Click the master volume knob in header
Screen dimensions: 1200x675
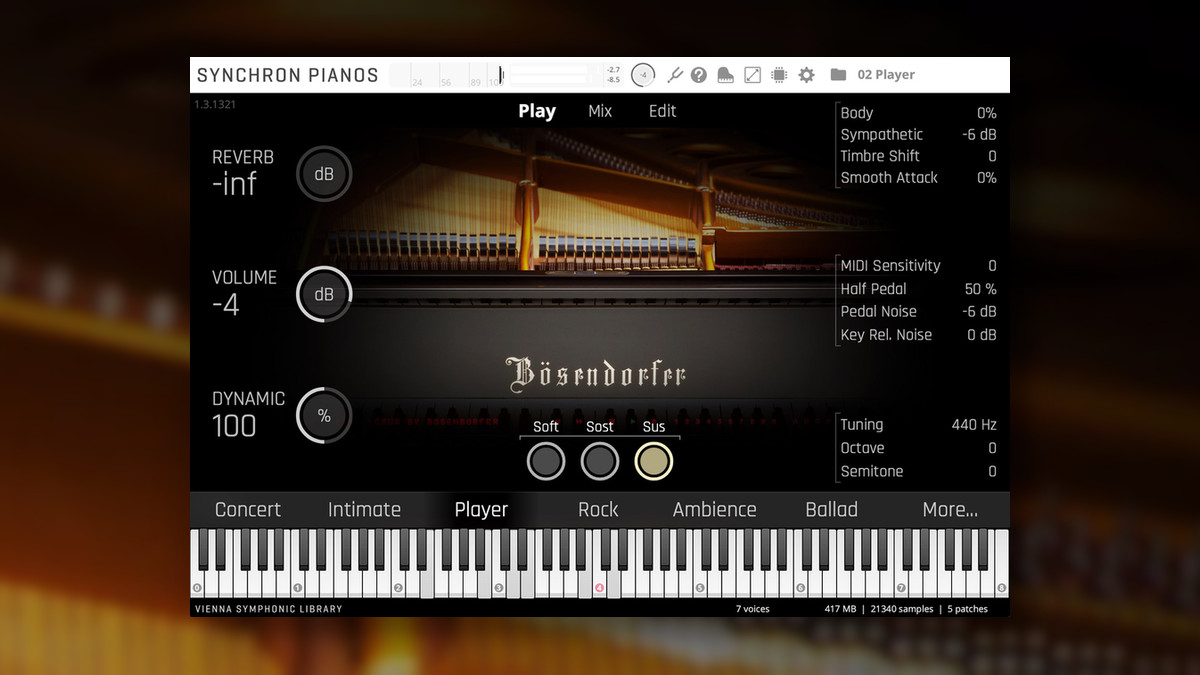[644, 75]
